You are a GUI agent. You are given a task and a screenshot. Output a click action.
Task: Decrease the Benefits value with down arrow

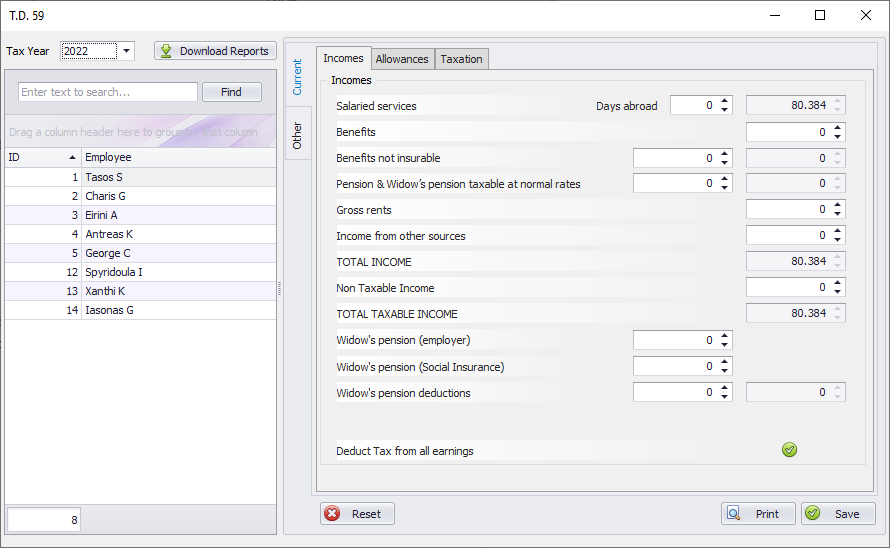tap(838, 136)
